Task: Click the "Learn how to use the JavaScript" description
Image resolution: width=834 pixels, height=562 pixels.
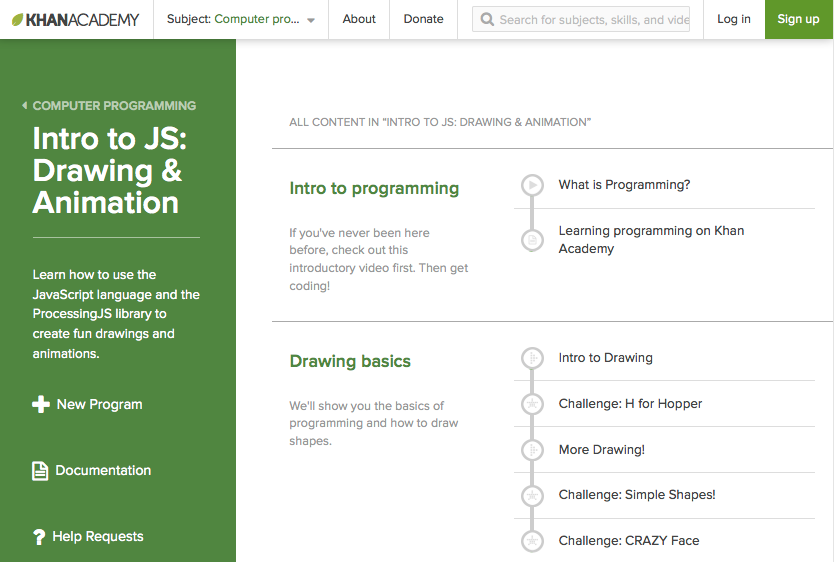Action: 116,314
